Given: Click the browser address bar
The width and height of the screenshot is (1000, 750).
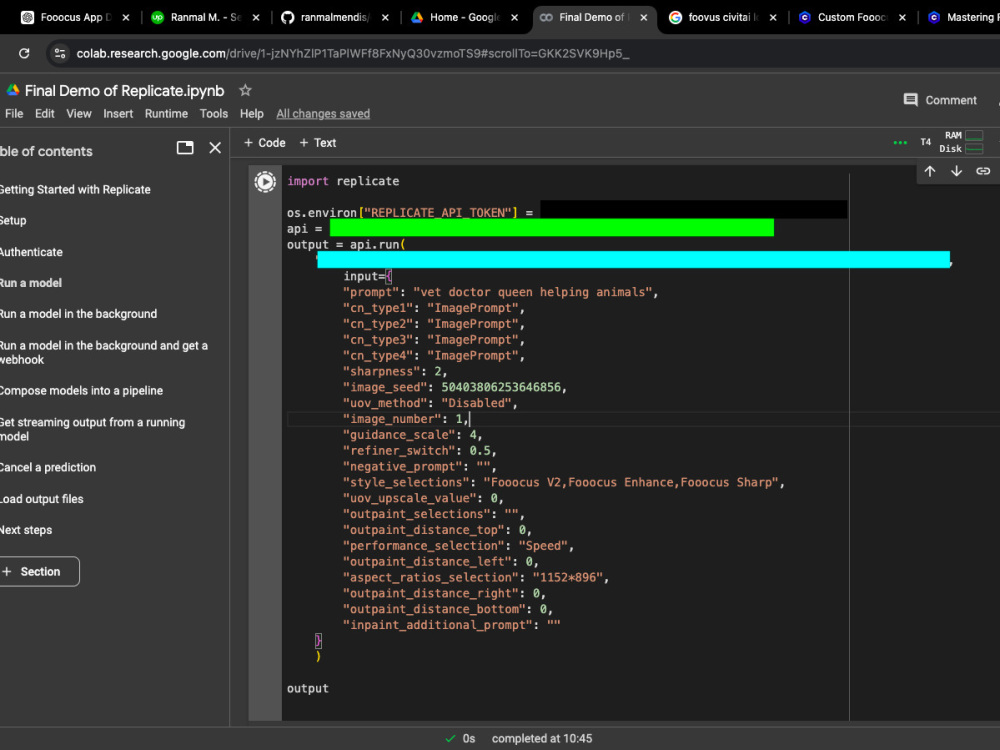Looking at the screenshot, I should click(x=400, y=53).
